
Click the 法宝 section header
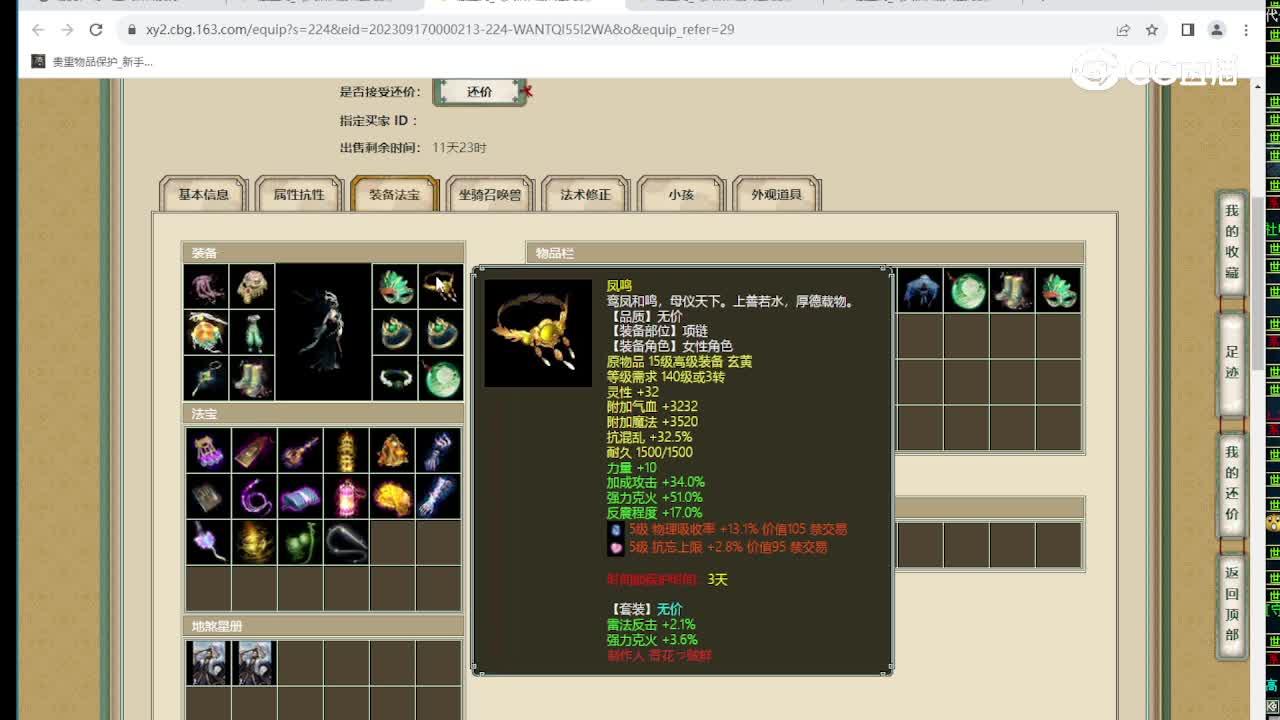point(323,413)
